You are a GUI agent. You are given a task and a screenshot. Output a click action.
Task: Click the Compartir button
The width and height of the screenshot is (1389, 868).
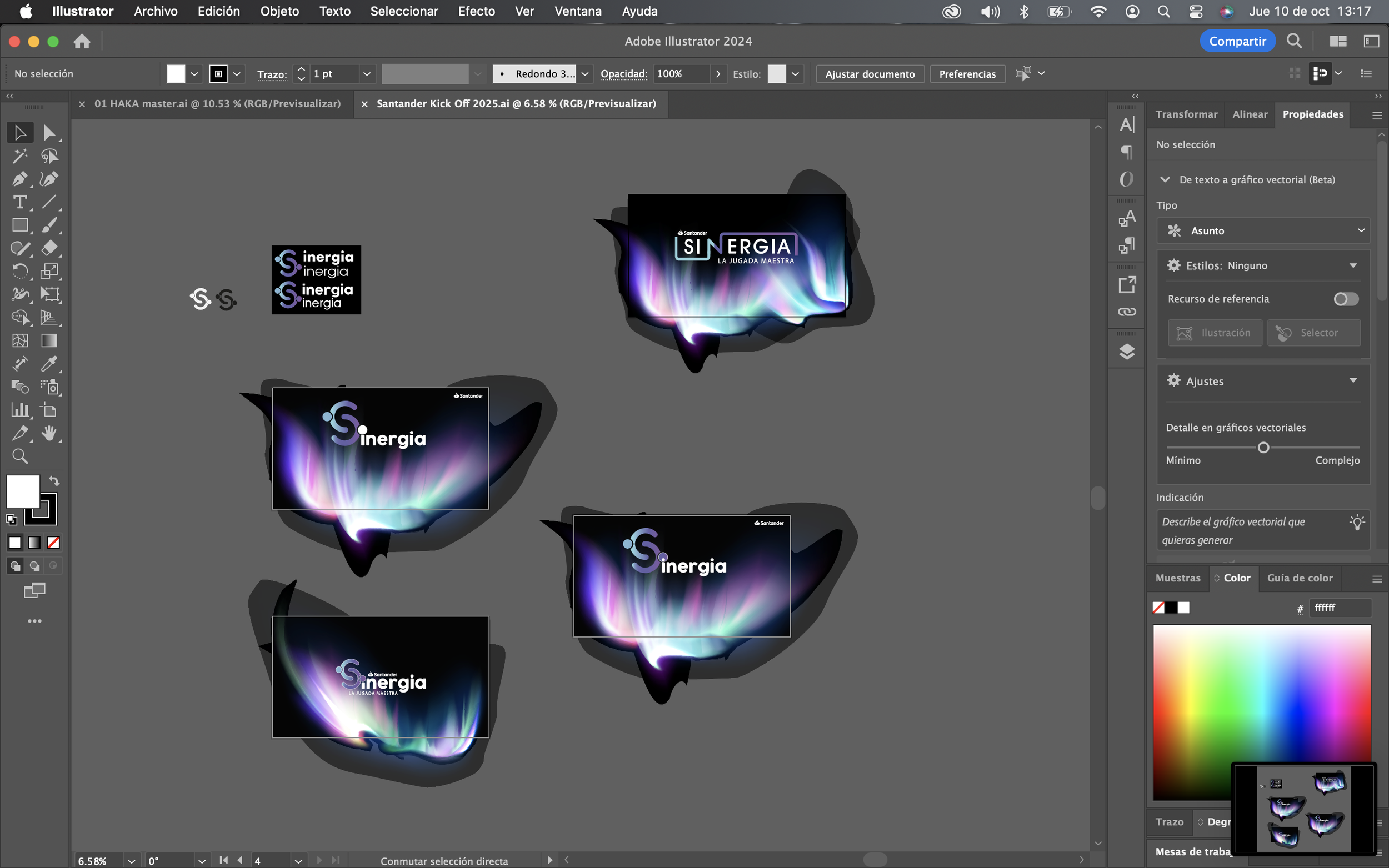tap(1237, 41)
